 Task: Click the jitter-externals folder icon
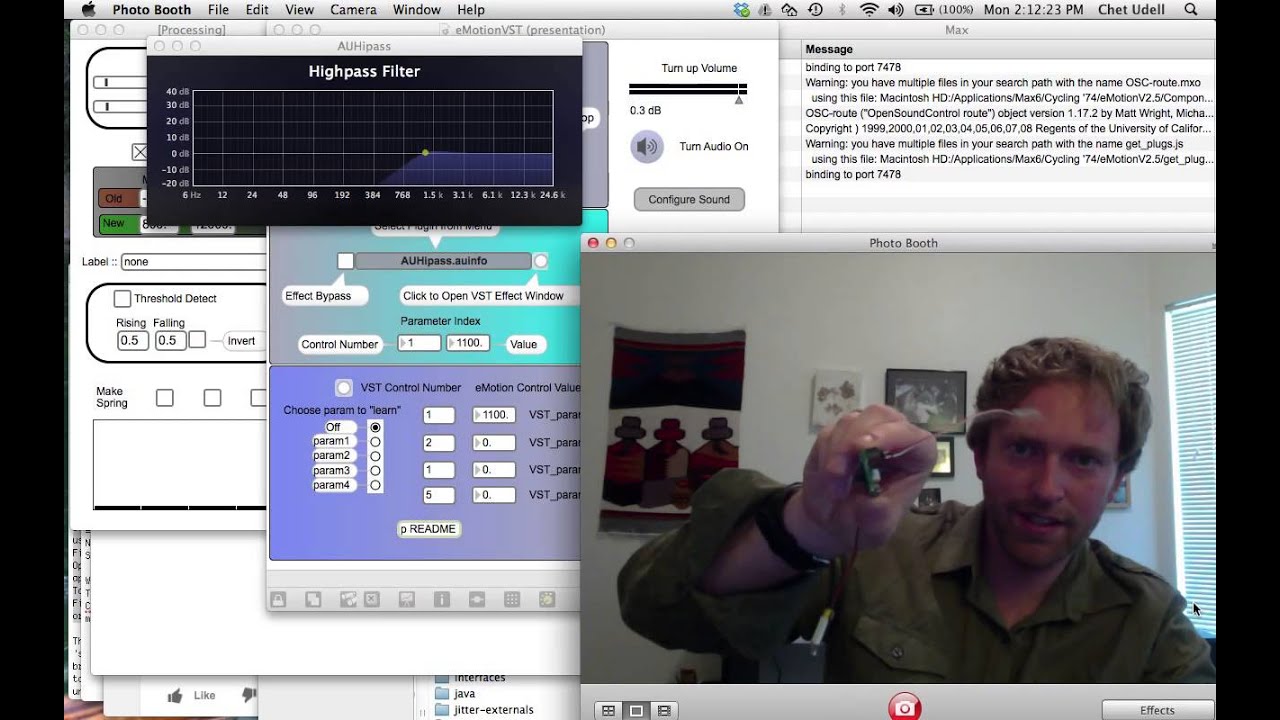pos(441,710)
